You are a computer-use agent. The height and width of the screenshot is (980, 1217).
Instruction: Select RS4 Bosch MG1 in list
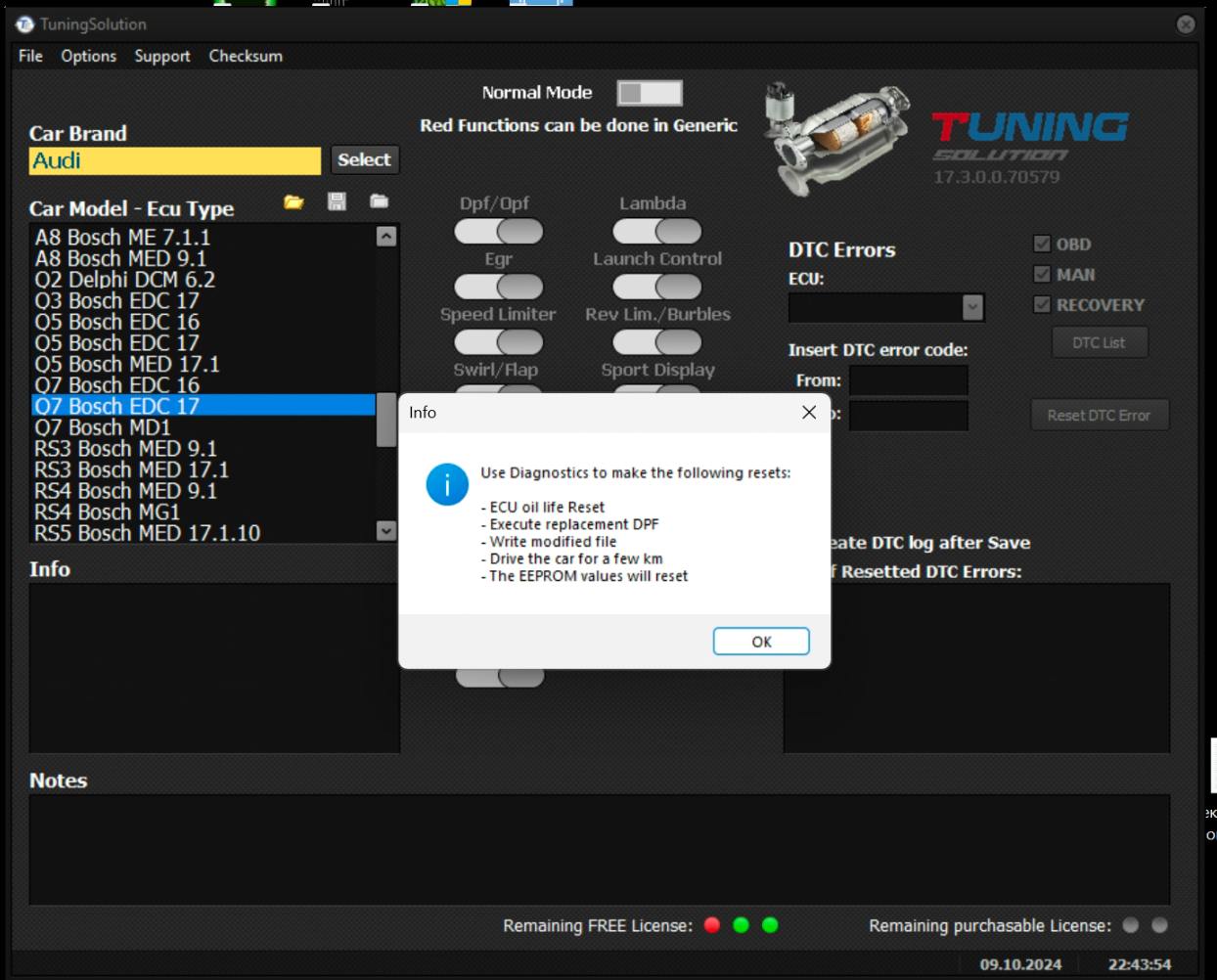(x=203, y=512)
